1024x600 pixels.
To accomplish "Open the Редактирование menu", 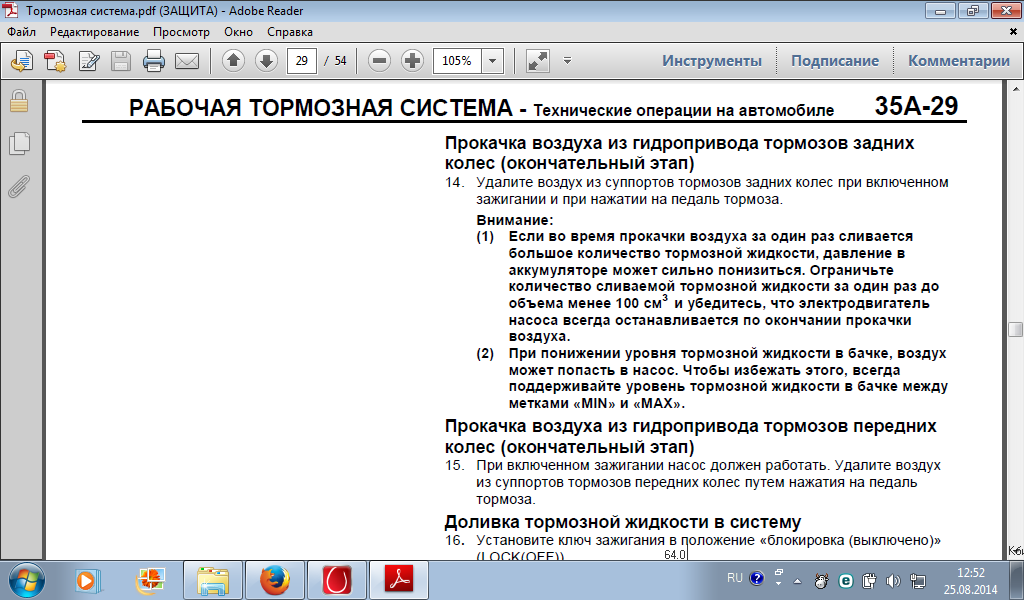I will tap(95, 31).
